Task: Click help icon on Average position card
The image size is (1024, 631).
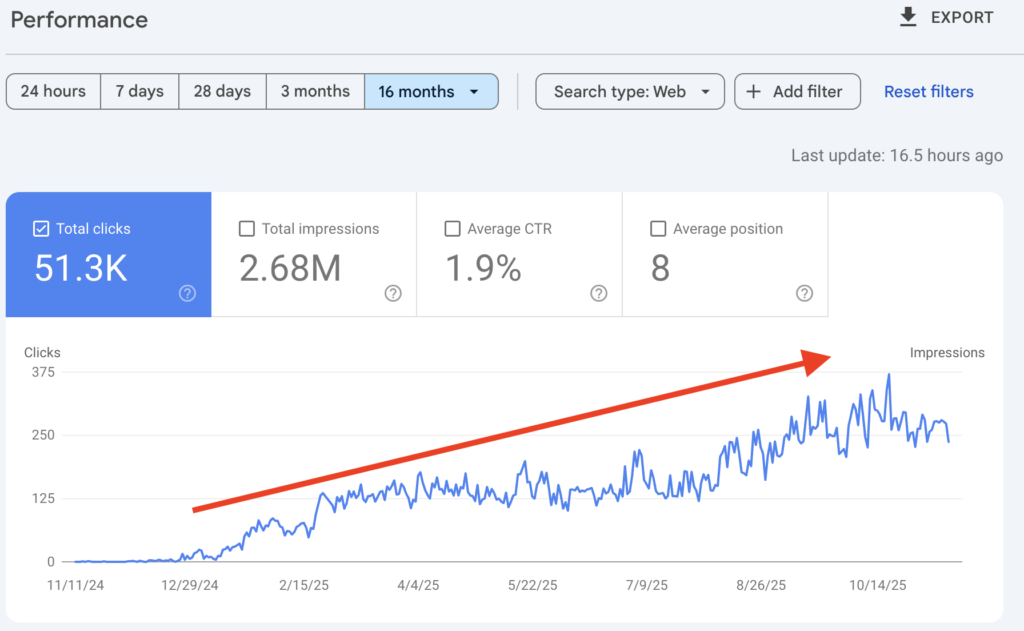Action: (804, 293)
